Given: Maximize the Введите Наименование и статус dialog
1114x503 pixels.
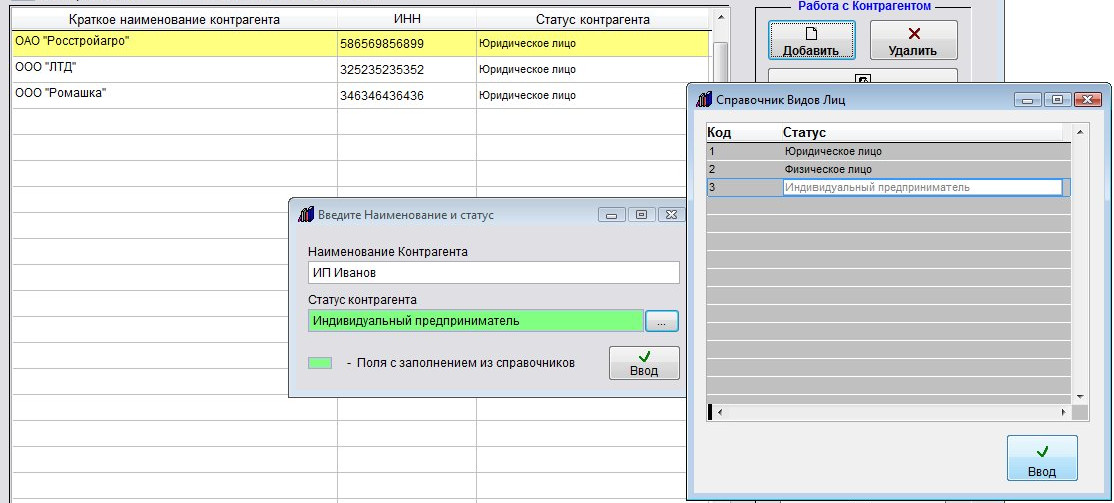Looking at the screenshot, I should pyautogui.click(x=641, y=215).
